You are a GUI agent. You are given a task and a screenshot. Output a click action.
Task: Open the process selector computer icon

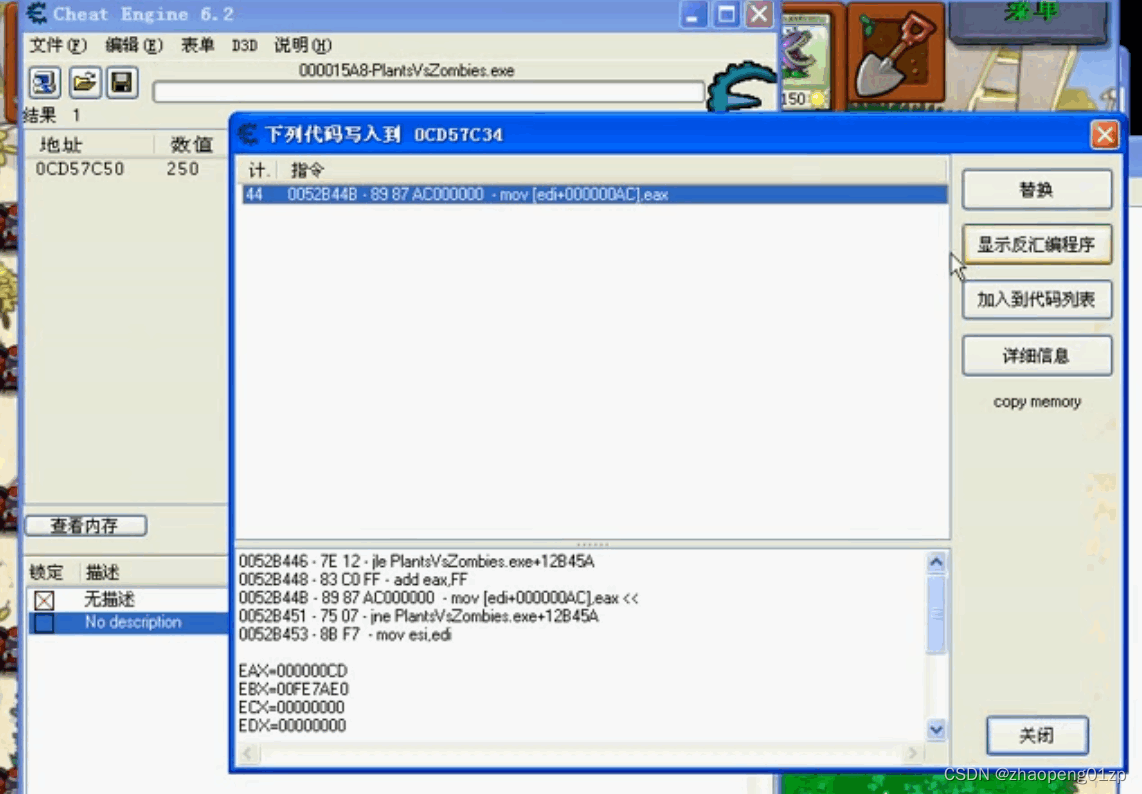tap(44, 82)
